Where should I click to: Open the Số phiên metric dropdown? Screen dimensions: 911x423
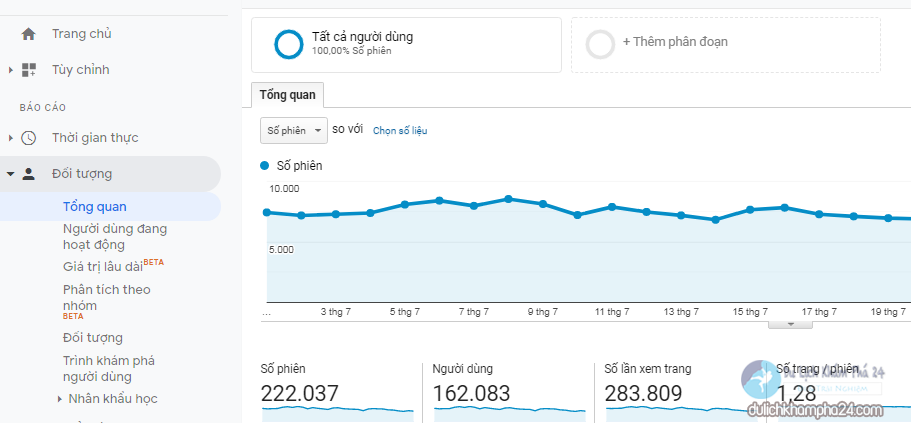point(293,130)
